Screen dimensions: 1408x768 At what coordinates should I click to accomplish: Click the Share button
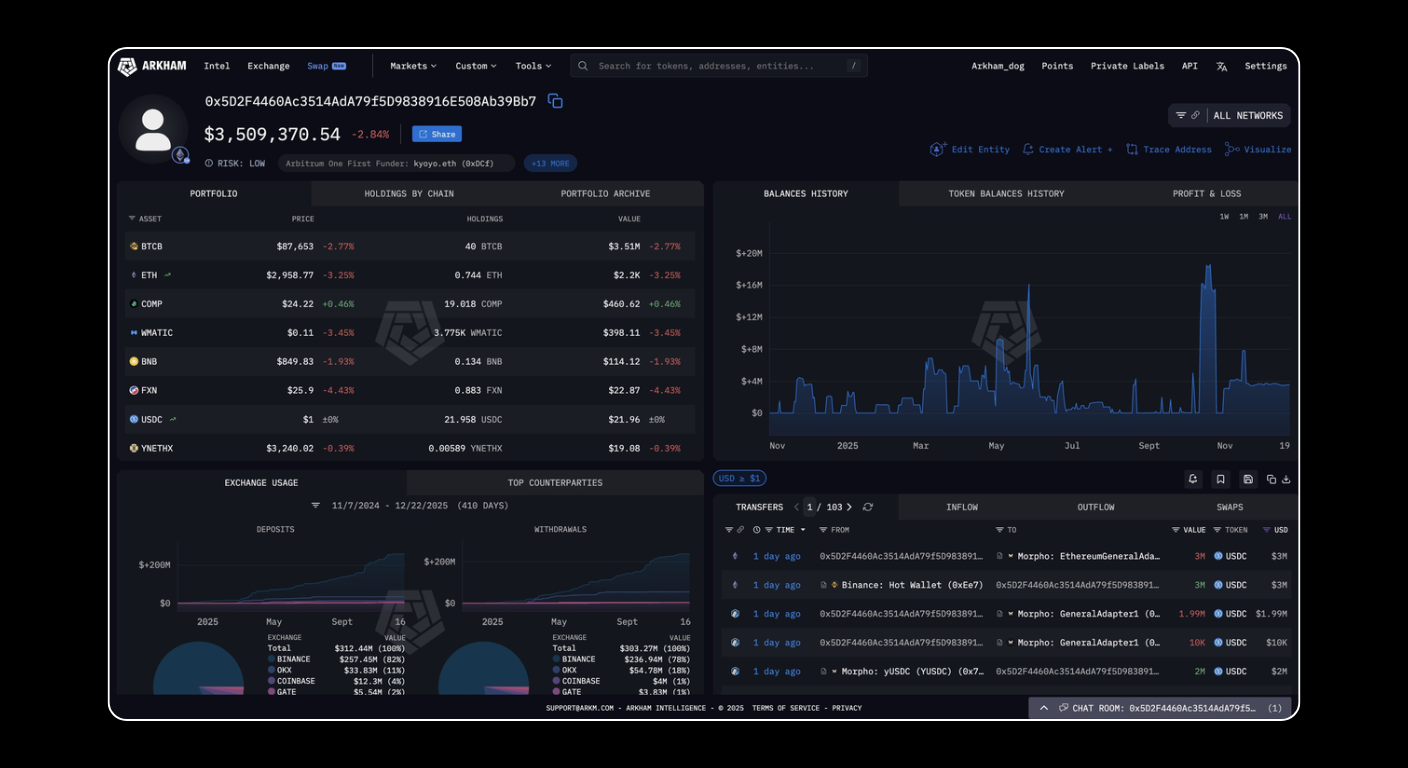(x=437, y=133)
